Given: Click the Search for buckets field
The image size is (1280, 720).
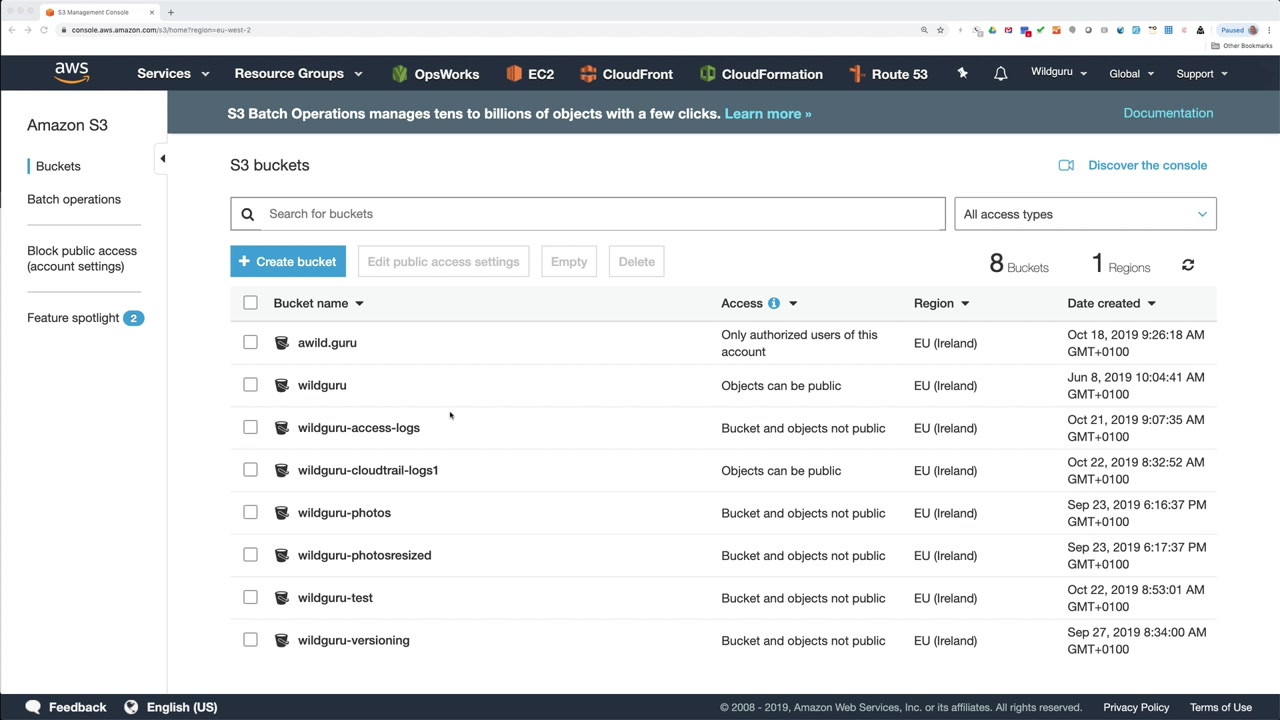Looking at the screenshot, I should [600, 214].
